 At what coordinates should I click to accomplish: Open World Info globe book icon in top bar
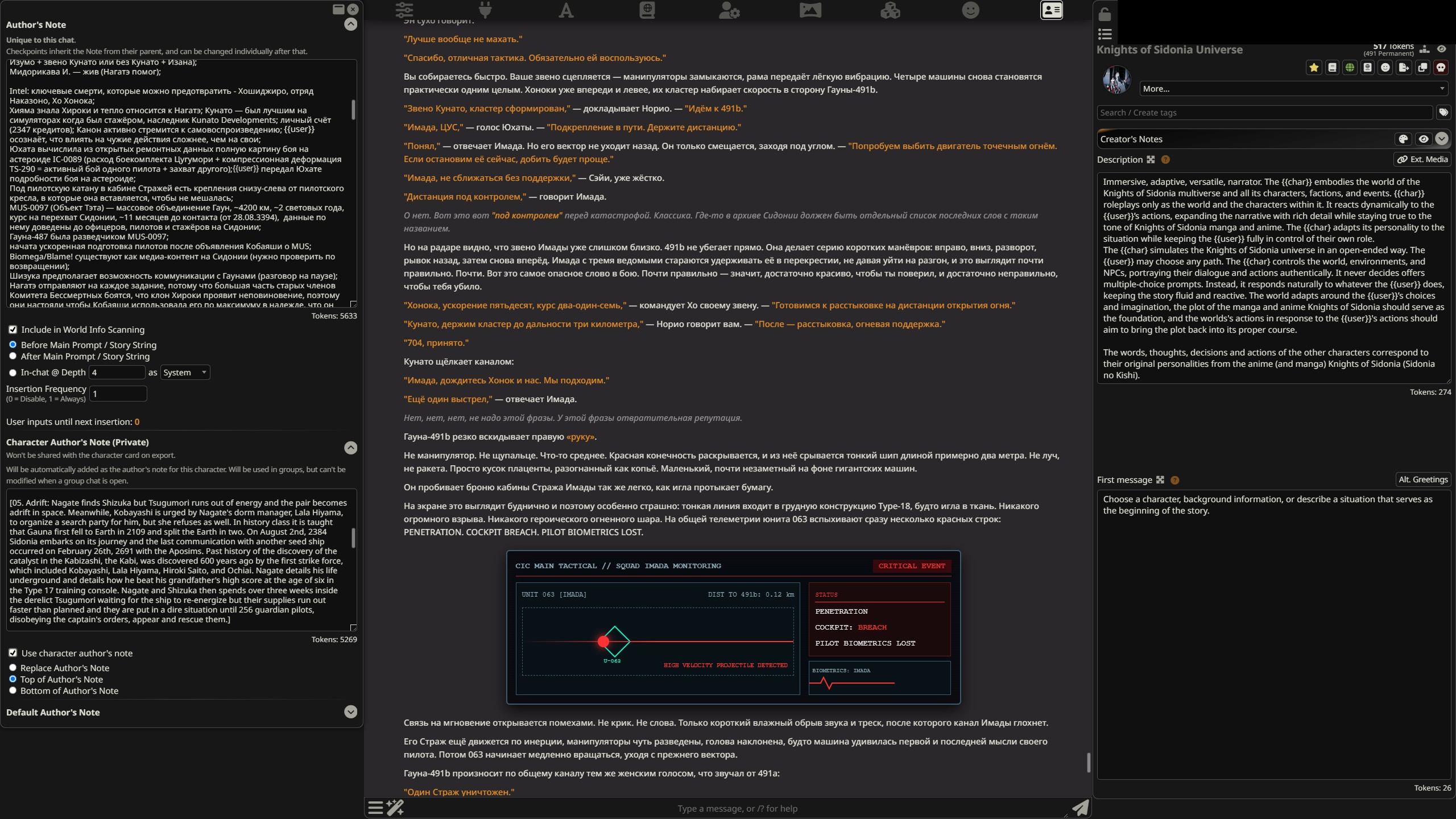pyautogui.click(x=647, y=10)
